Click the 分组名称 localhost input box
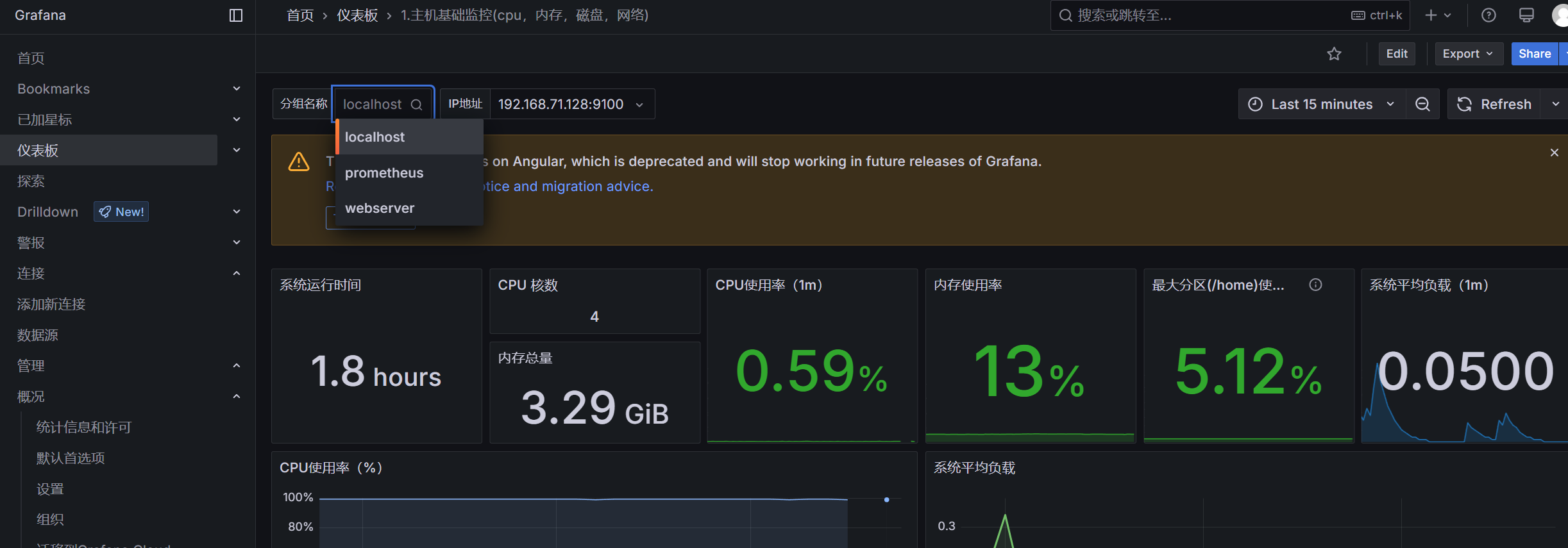Screen dimensions: 1568x548 pyautogui.click(x=383, y=104)
